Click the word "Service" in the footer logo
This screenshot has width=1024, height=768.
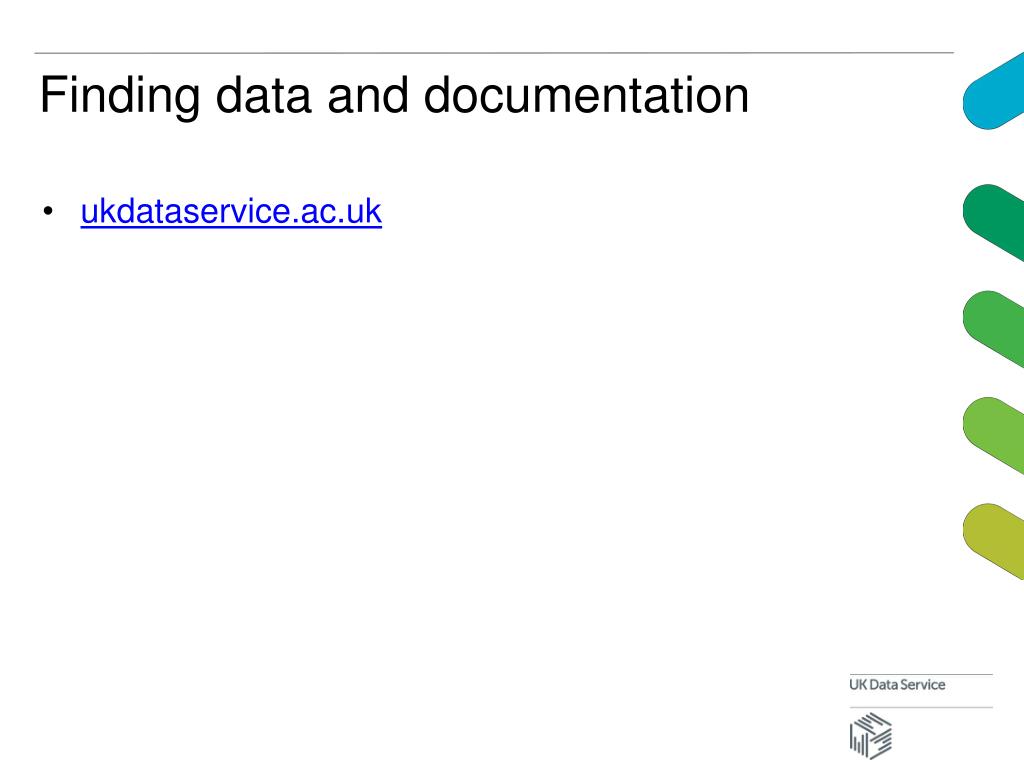922,685
